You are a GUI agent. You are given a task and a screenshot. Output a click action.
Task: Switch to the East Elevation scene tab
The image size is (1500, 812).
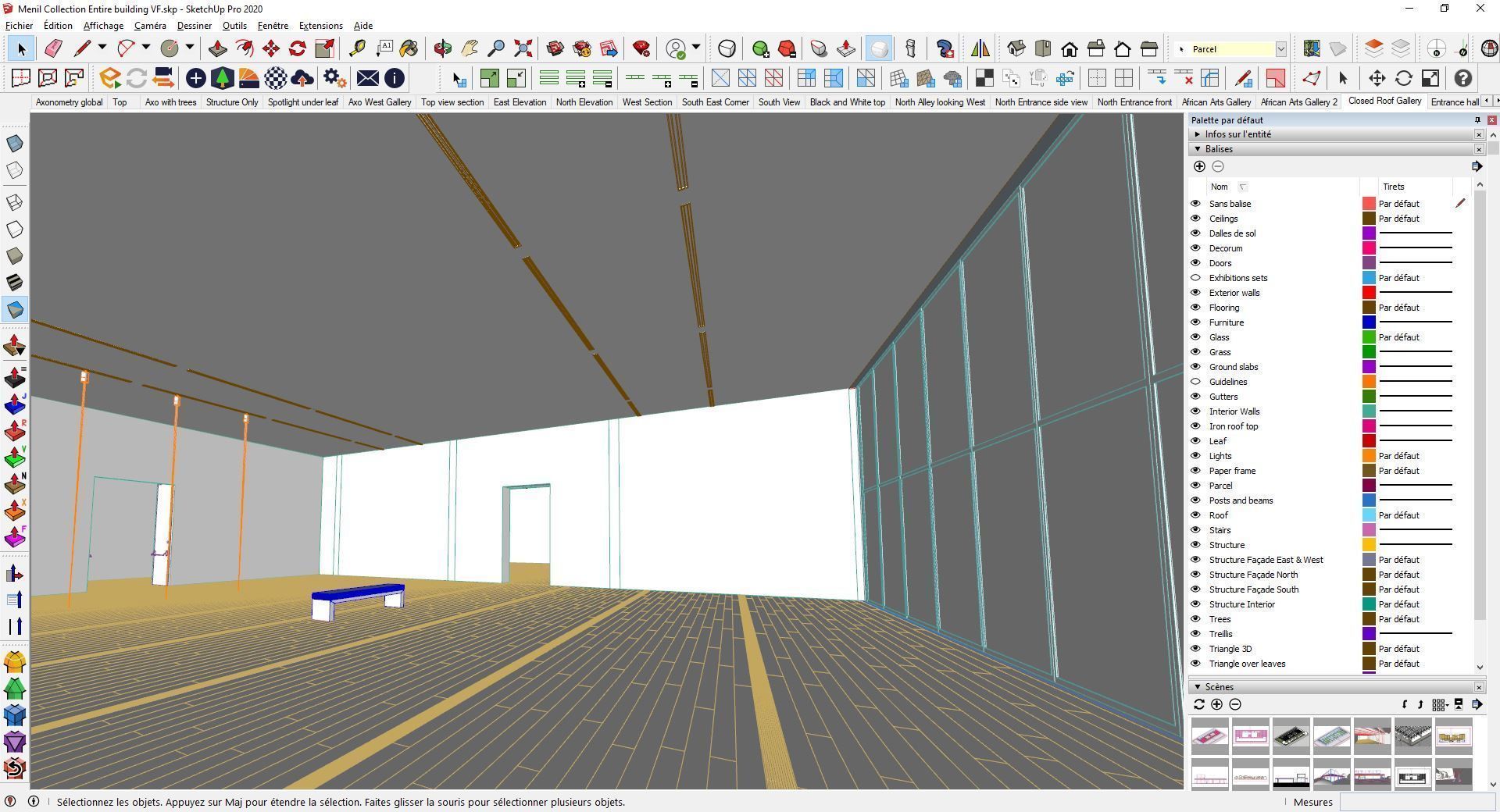click(x=519, y=101)
